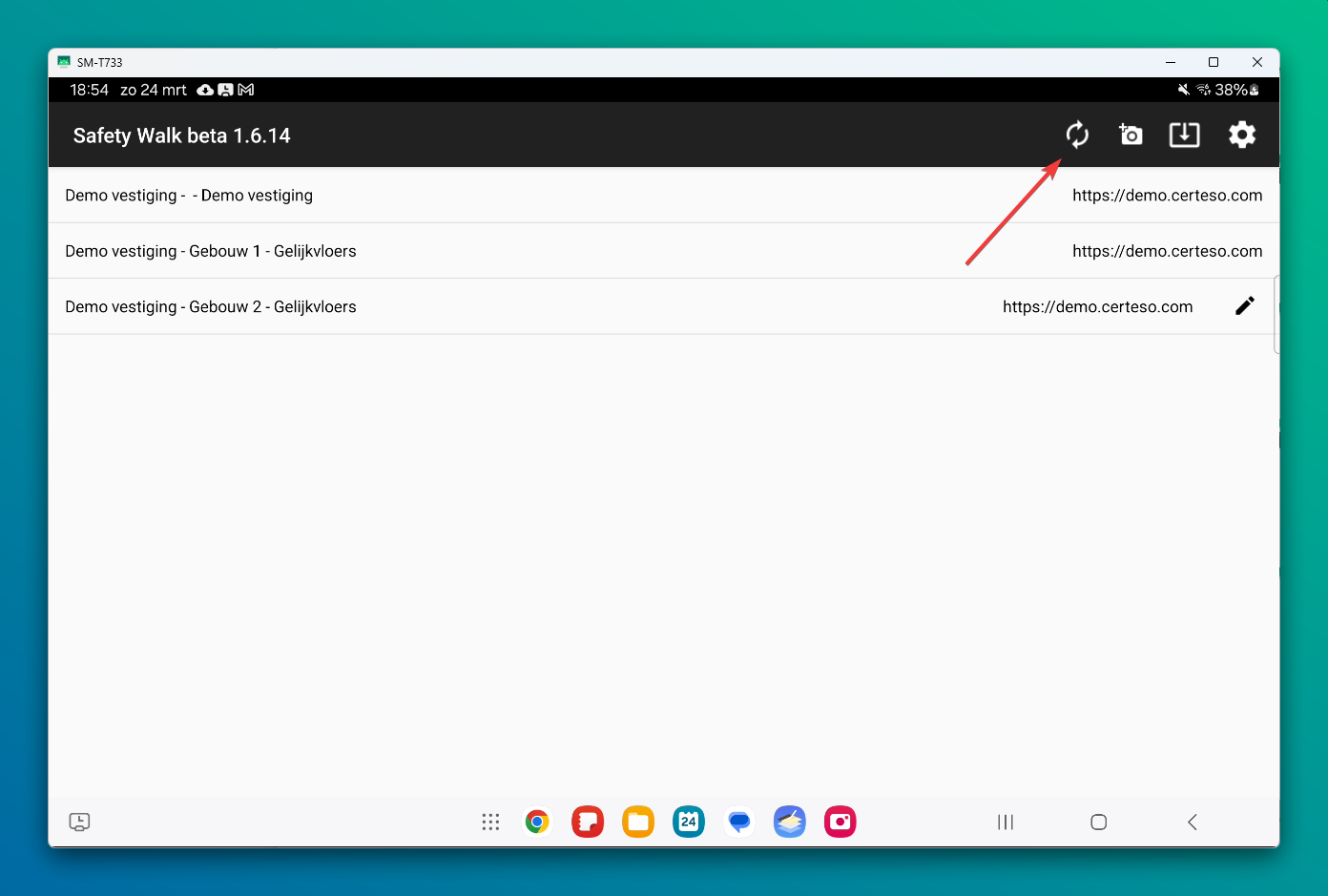This screenshot has width=1328, height=896.
Task: Open the blue Messages app
Action: [739, 822]
